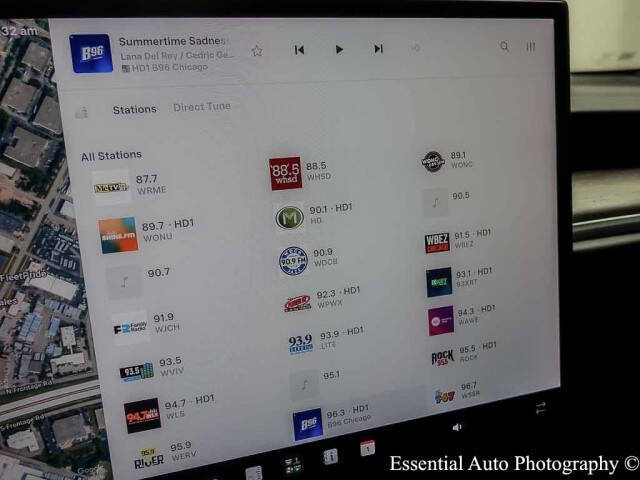The height and width of the screenshot is (480, 640).
Task: Skip to next track
Action: coord(378,49)
